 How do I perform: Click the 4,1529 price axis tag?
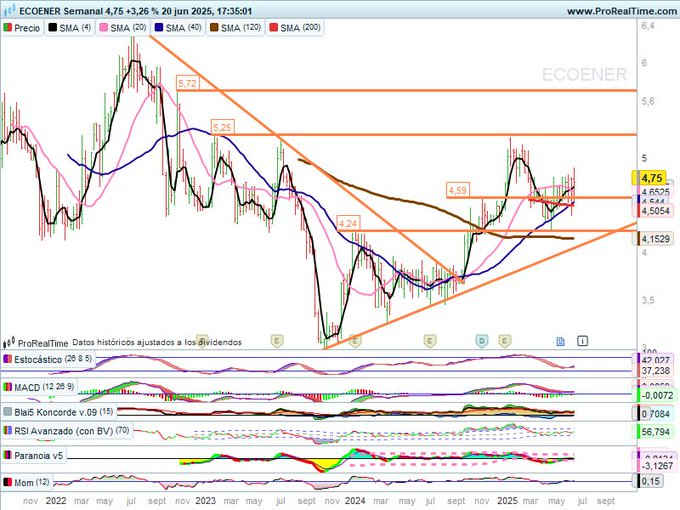(654, 239)
